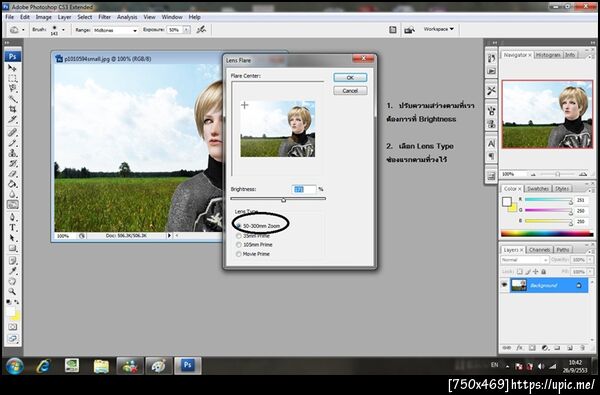The height and width of the screenshot is (395, 600).
Task: Select the Zoom magnifier tool
Action: coord(12,292)
